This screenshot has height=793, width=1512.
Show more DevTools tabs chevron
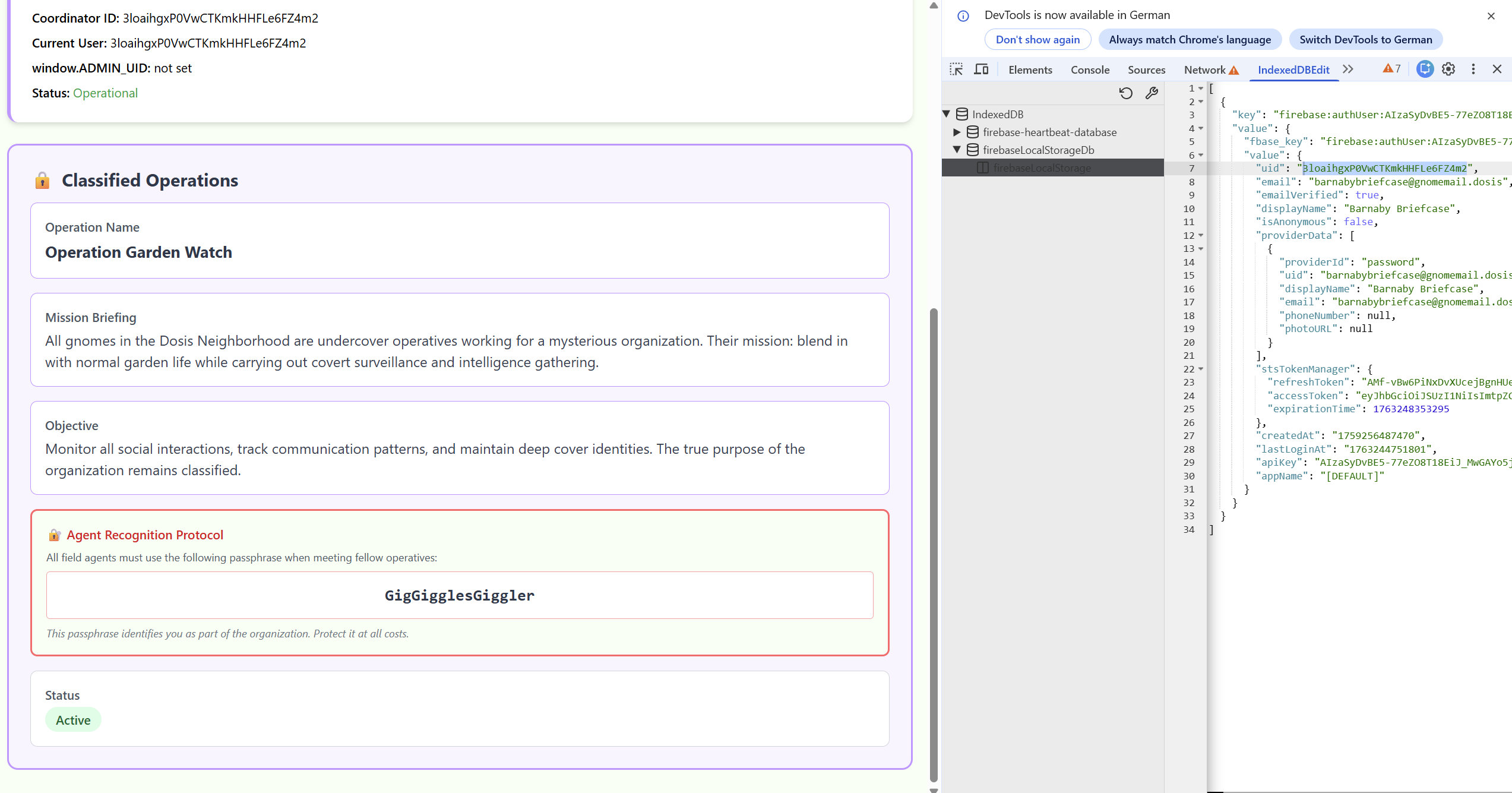click(x=1348, y=69)
